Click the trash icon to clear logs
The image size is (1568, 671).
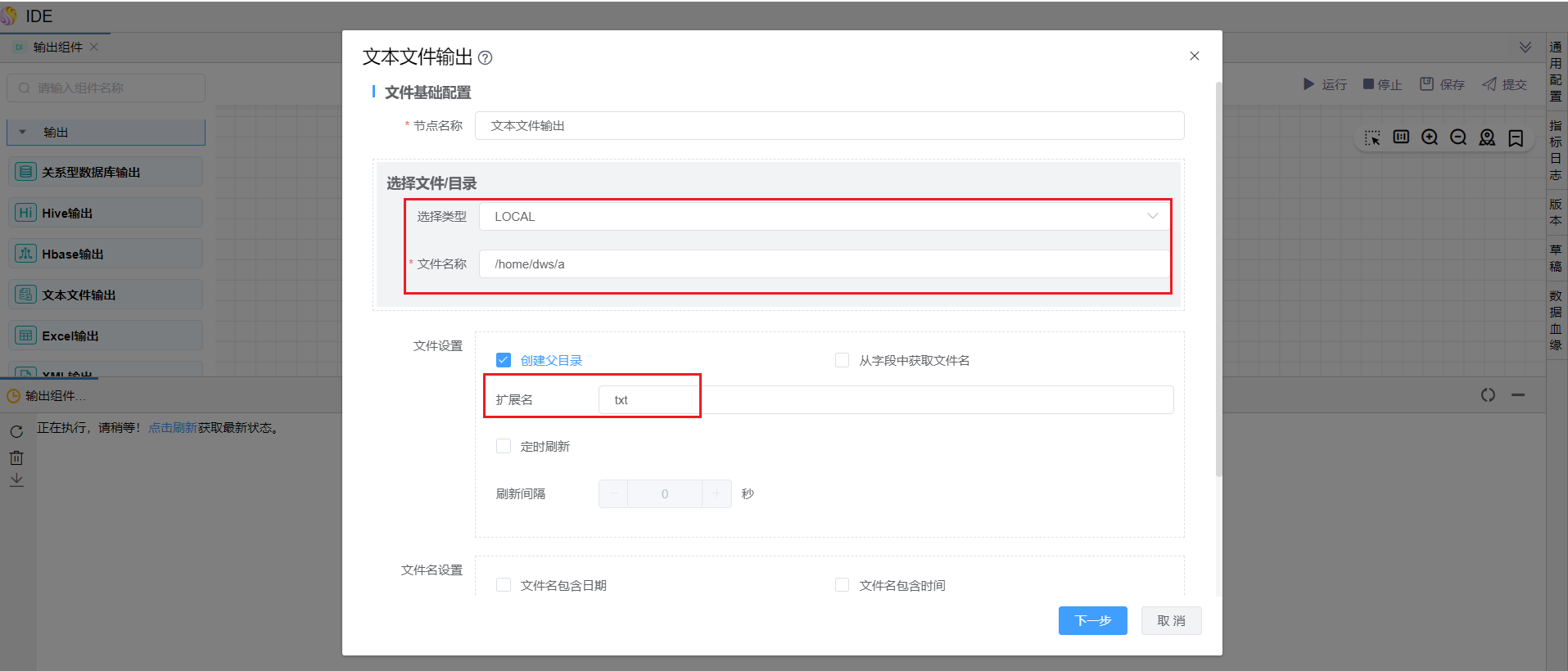[x=16, y=457]
